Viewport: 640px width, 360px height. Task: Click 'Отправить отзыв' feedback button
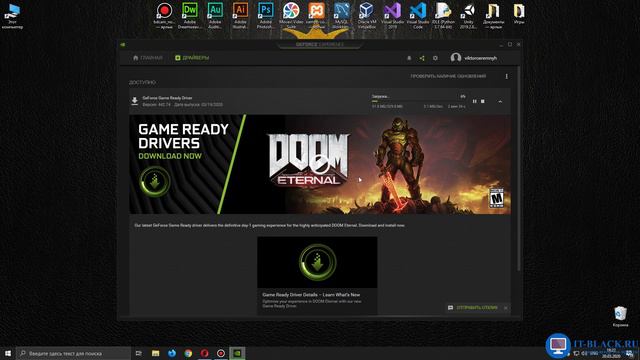(x=473, y=308)
